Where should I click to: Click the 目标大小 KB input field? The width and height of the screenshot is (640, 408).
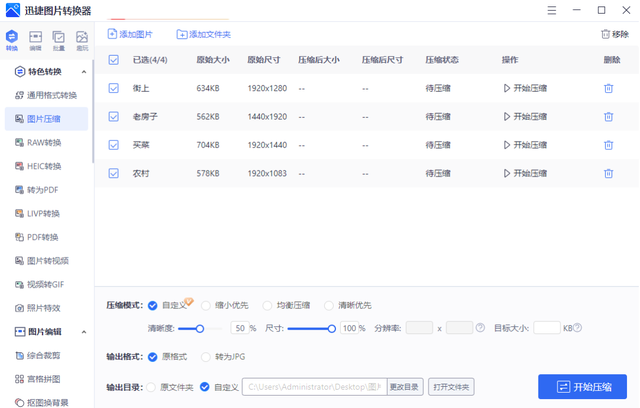(x=547, y=328)
